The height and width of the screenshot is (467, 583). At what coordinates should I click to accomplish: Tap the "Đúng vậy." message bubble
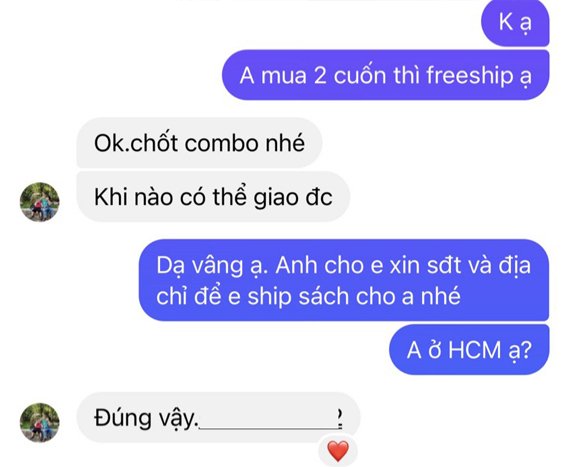click(x=218, y=418)
